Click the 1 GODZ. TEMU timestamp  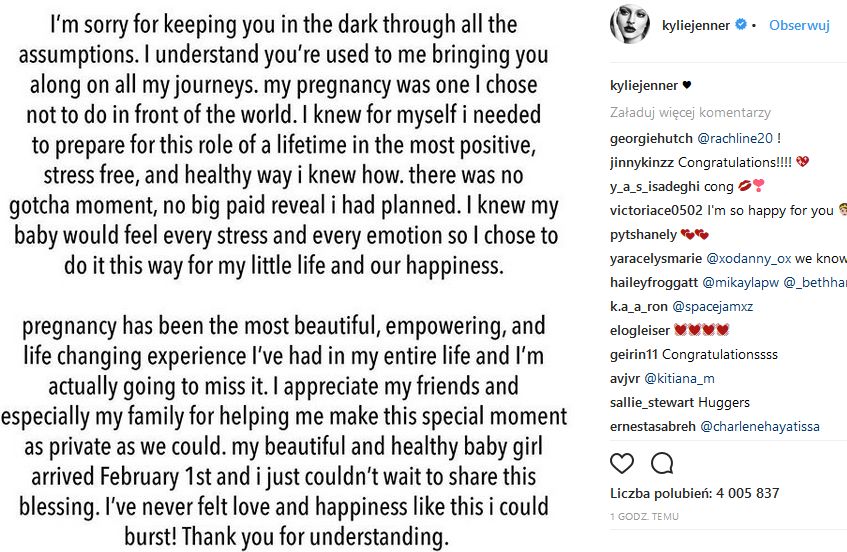pos(644,516)
